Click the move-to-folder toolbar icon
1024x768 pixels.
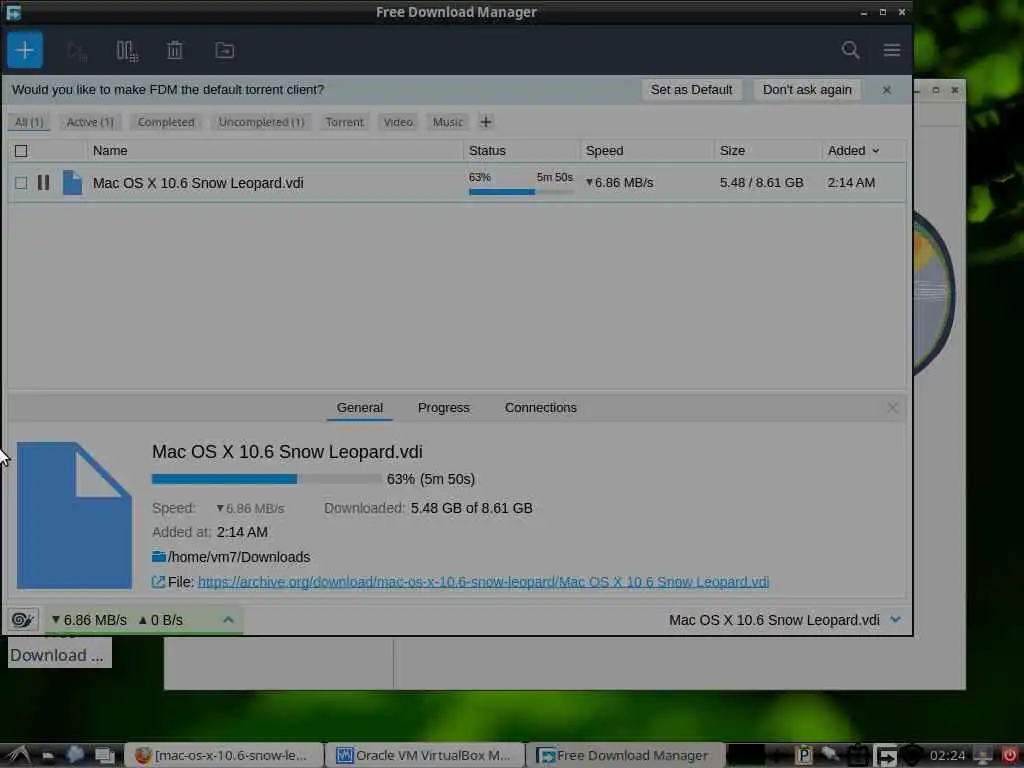(225, 50)
